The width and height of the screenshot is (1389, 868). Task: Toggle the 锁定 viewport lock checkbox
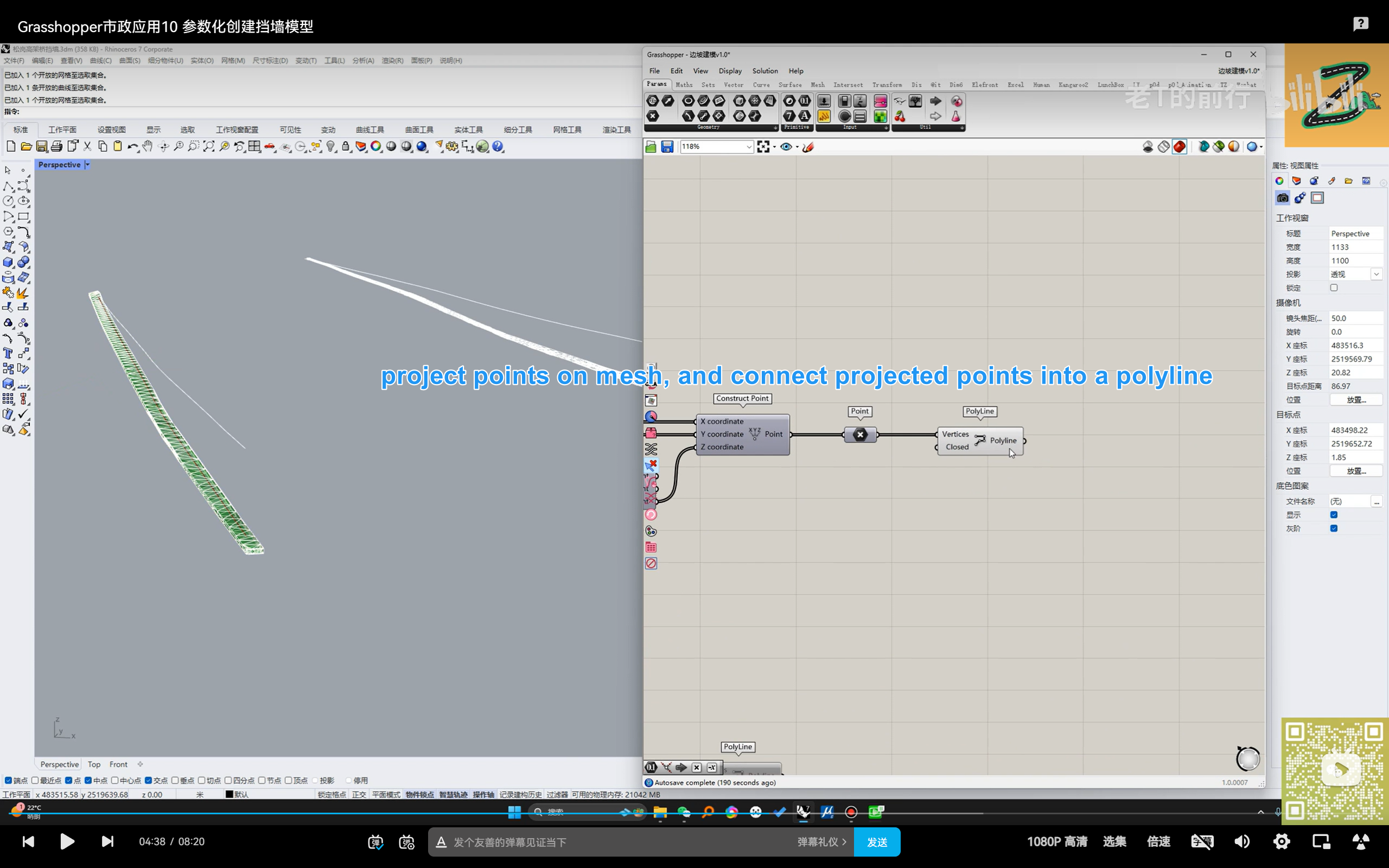click(1334, 288)
